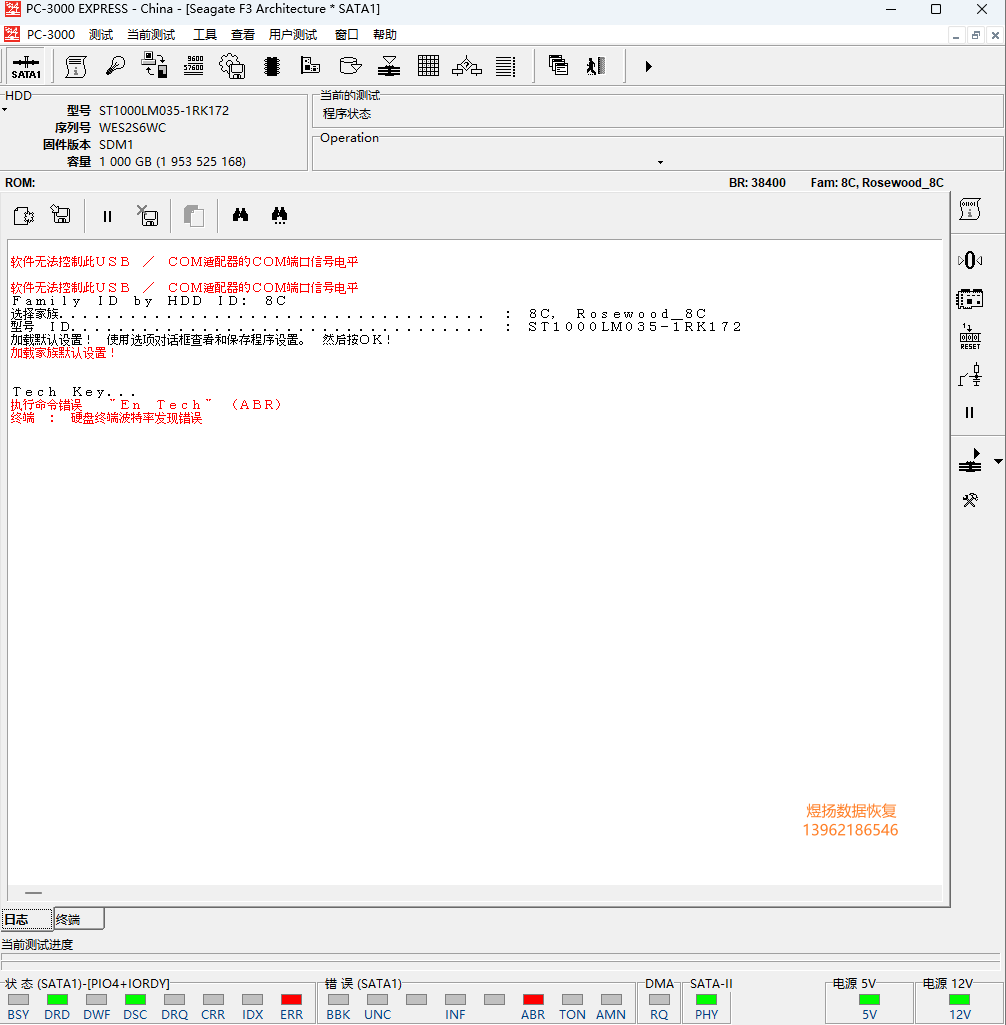This screenshot has height=1025, width=1006.
Task: Click the crossed tools icon in sidebar
Action: tap(970, 500)
